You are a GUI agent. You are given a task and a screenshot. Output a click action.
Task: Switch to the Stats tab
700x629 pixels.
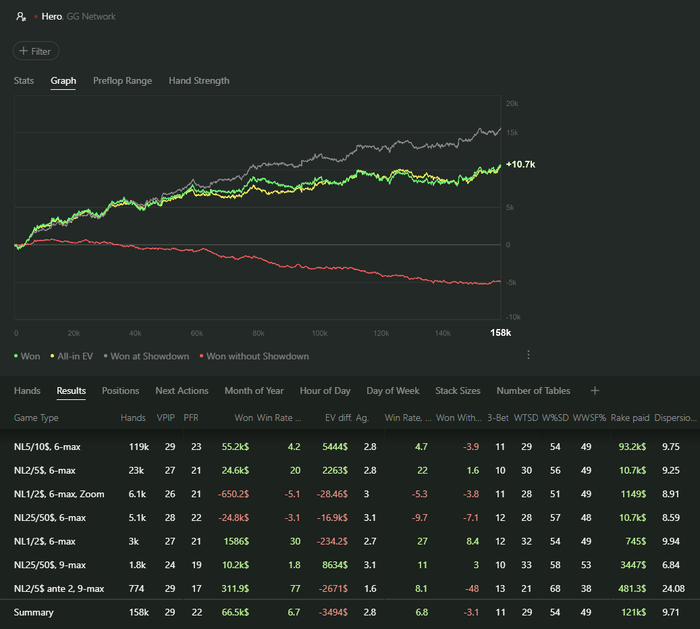(x=24, y=81)
